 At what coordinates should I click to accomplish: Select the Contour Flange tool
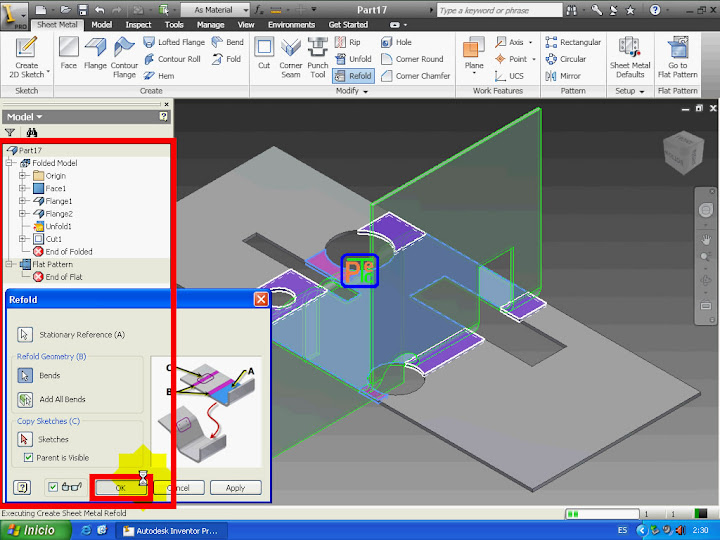point(124,57)
